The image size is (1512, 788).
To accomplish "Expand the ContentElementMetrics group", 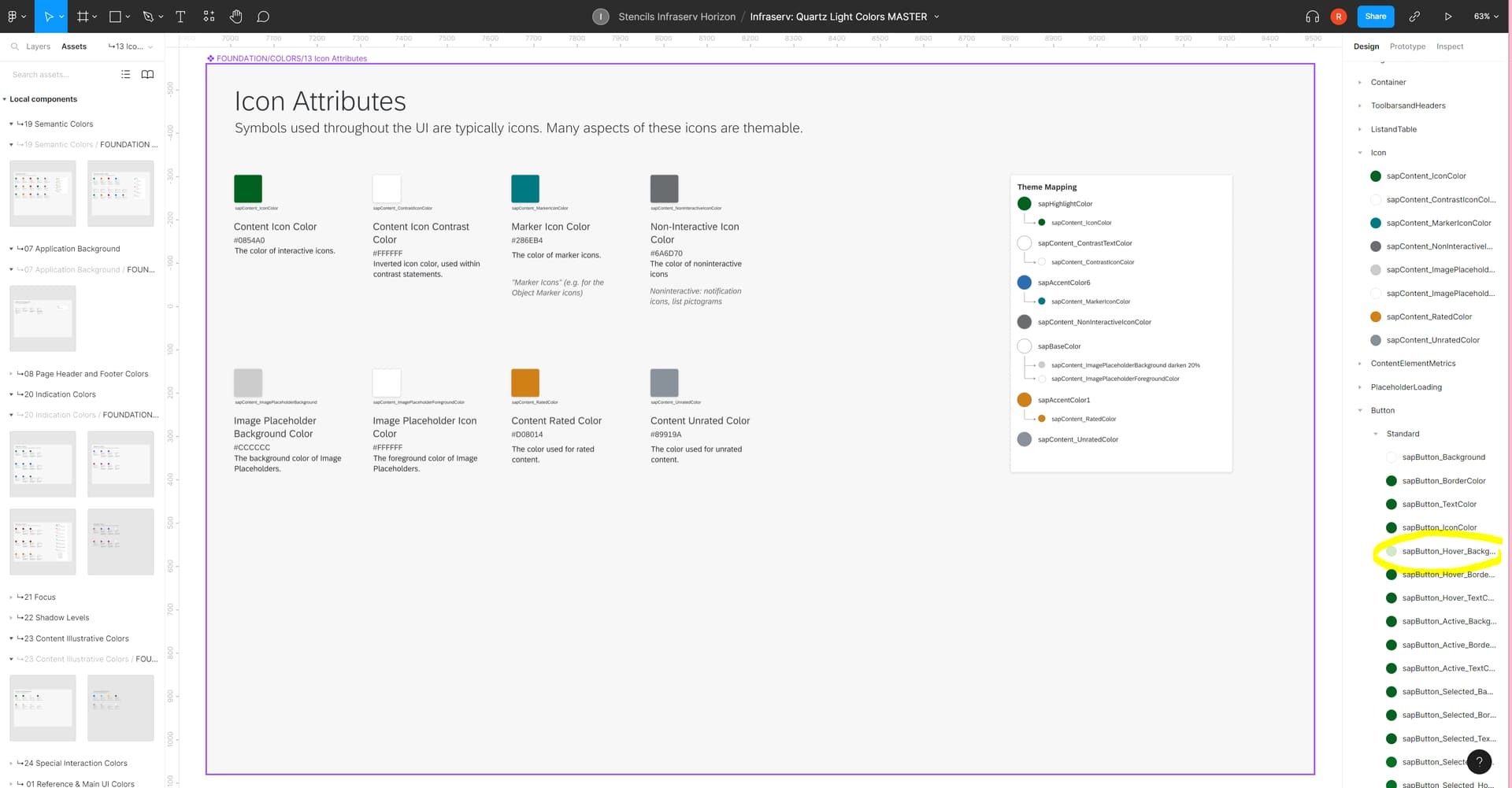I will [x=1360, y=364].
